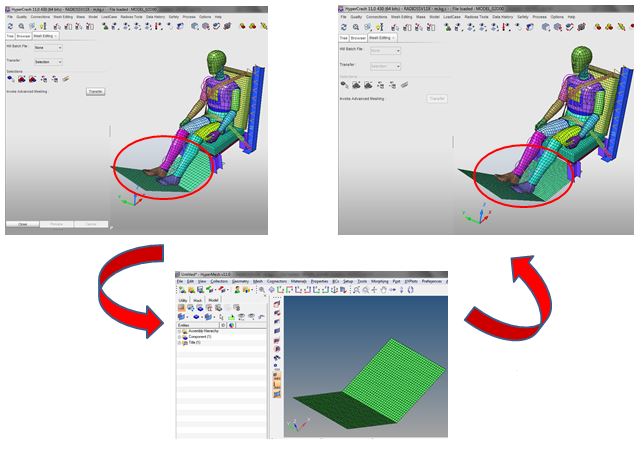The width and height of the screenshot is (641, 450).
Task: Open Transfer dropdown set to Selection, left window
Action: point(47,62)
